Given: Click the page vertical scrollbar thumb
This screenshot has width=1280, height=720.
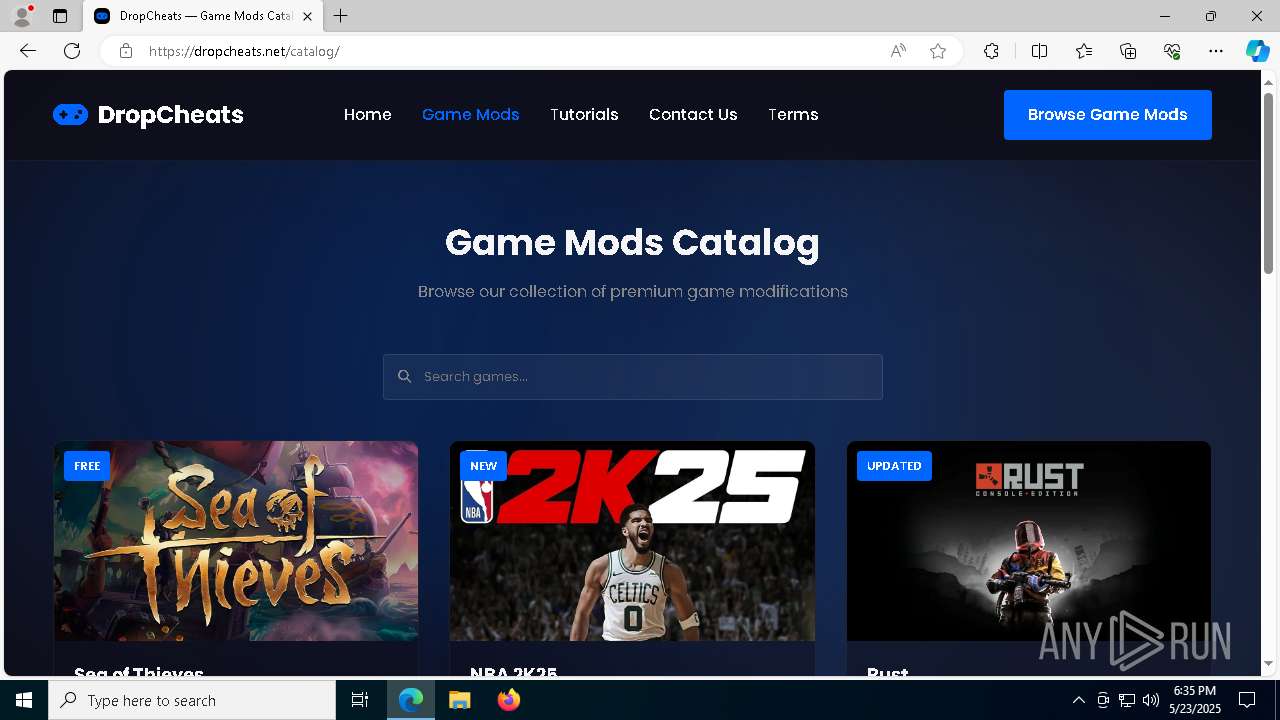Looking at the screenshot, I should [1269, 183].
